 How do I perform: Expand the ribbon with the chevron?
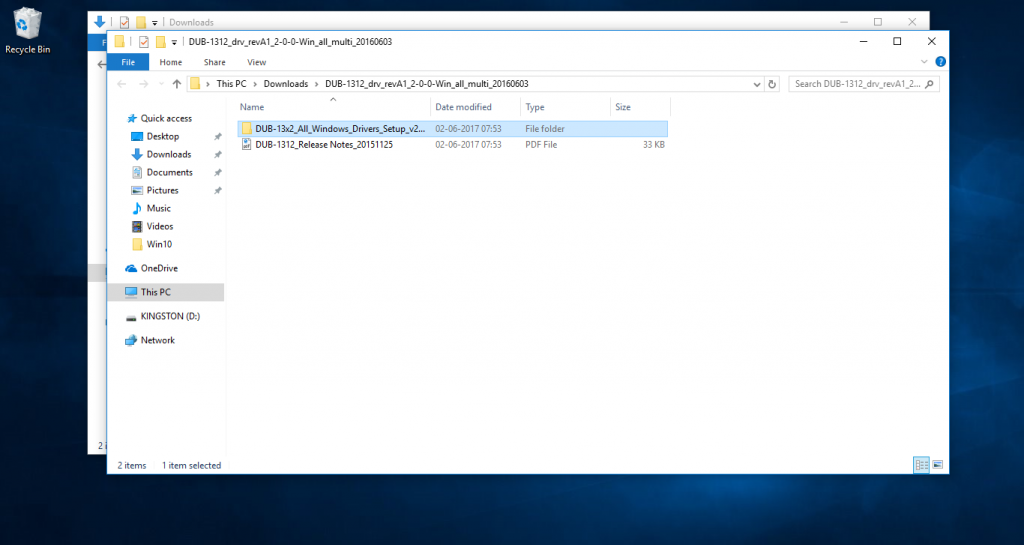pyautogui.click(x=924, y=62)
